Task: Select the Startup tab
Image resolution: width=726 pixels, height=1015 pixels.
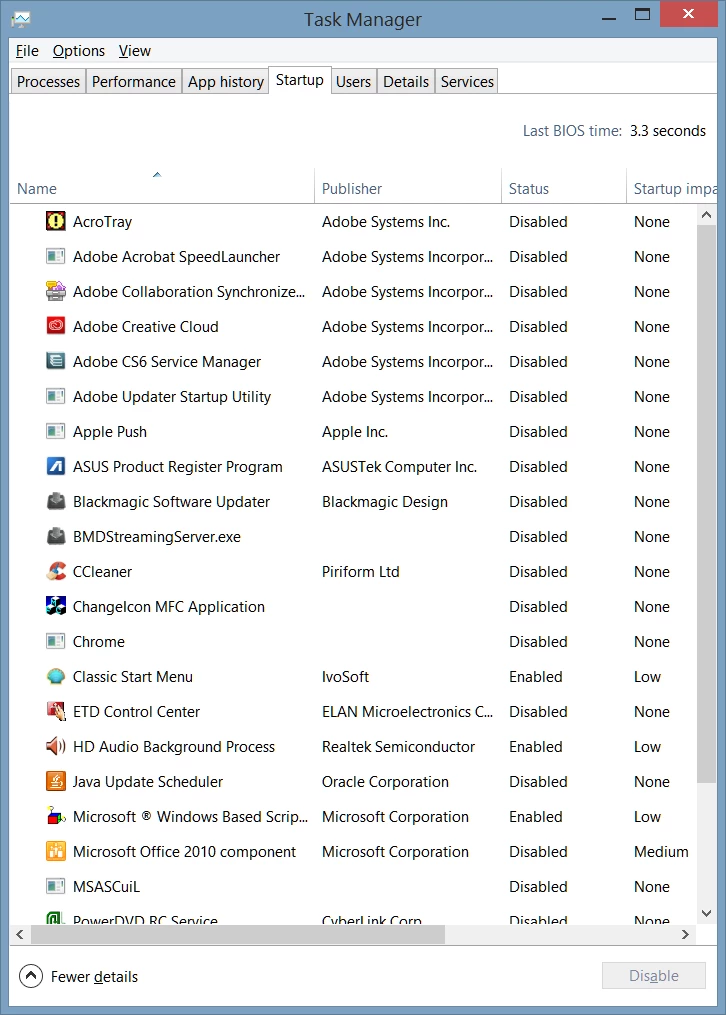Action: [x=300, y=80]
